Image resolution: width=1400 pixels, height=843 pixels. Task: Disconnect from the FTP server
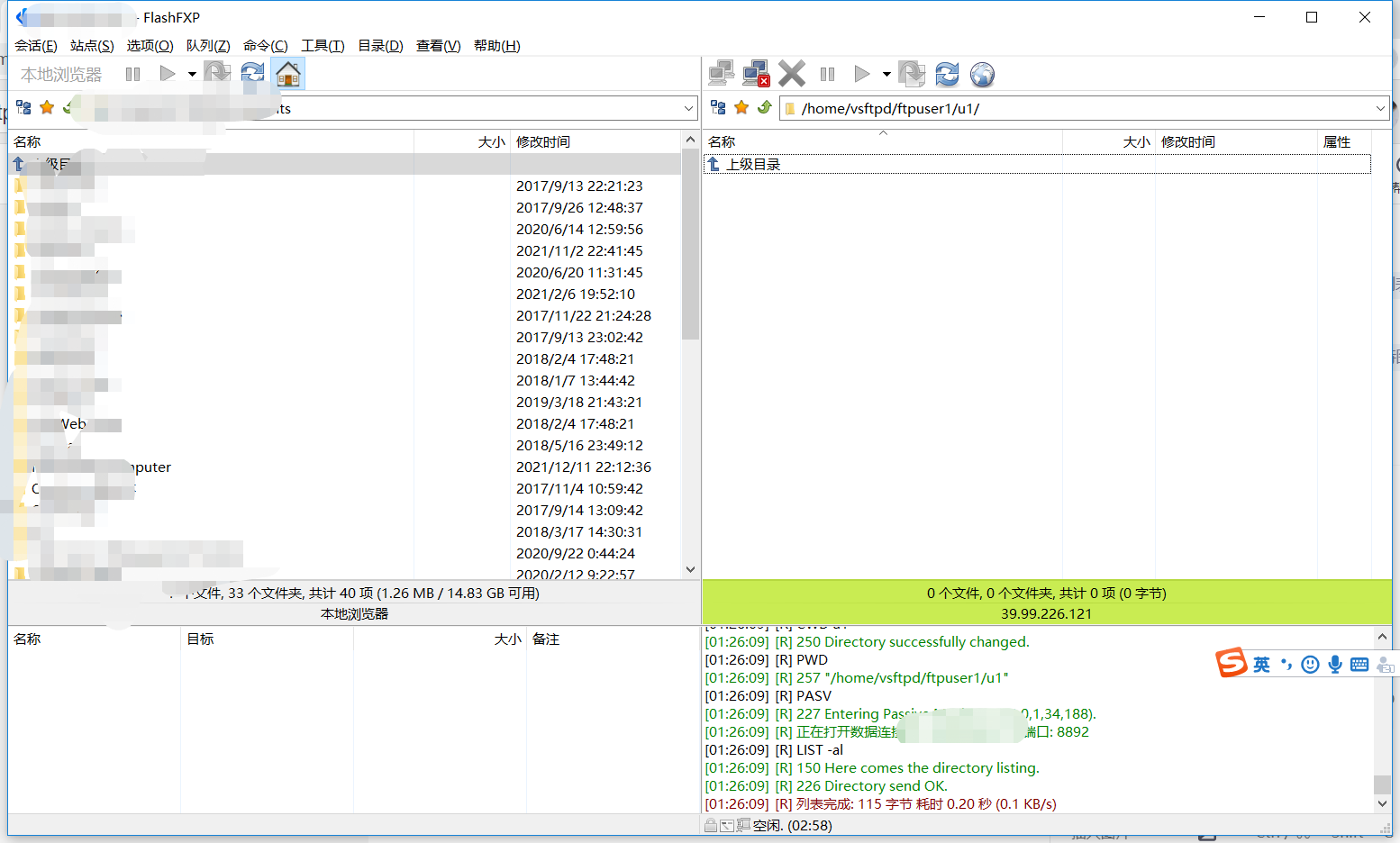[757, 74]
